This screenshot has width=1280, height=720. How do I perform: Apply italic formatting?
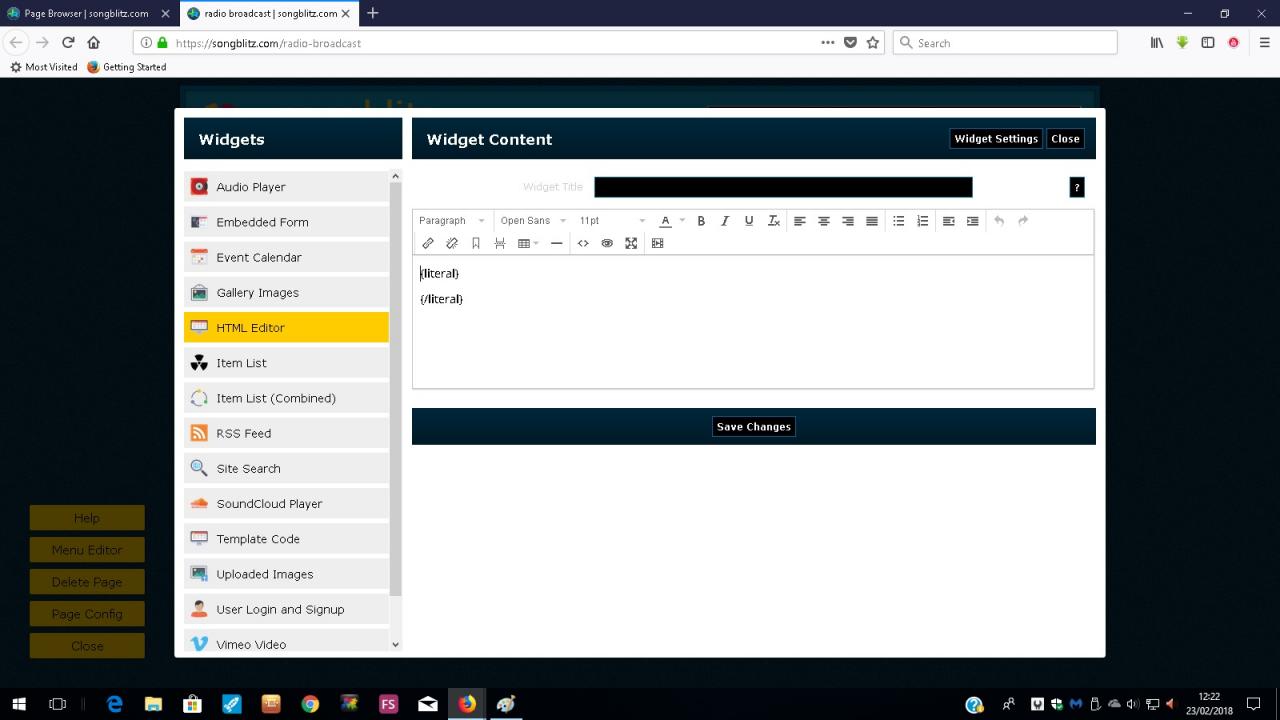[x=725, y=221]
